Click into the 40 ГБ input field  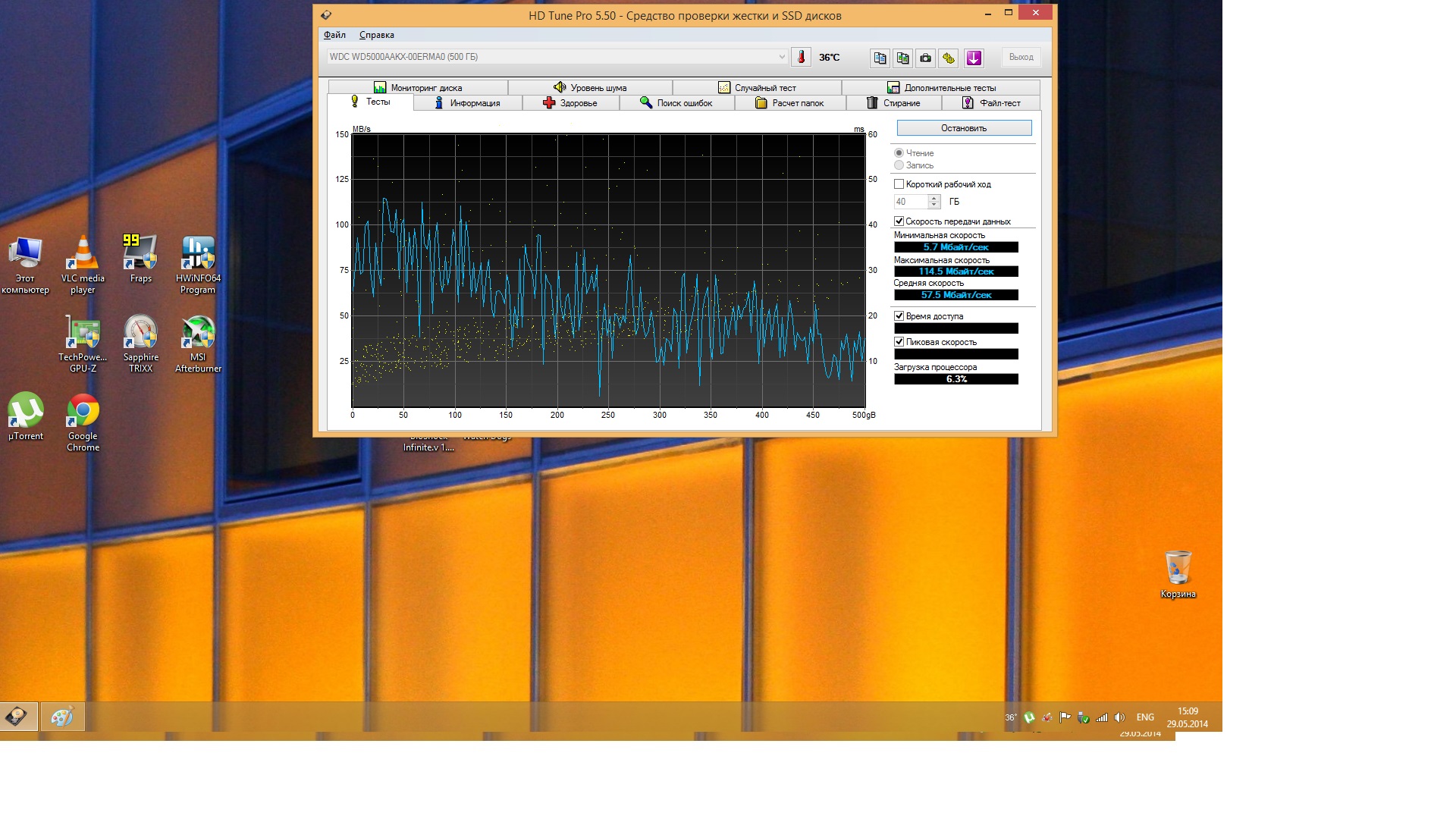click(x=910, y=202)
